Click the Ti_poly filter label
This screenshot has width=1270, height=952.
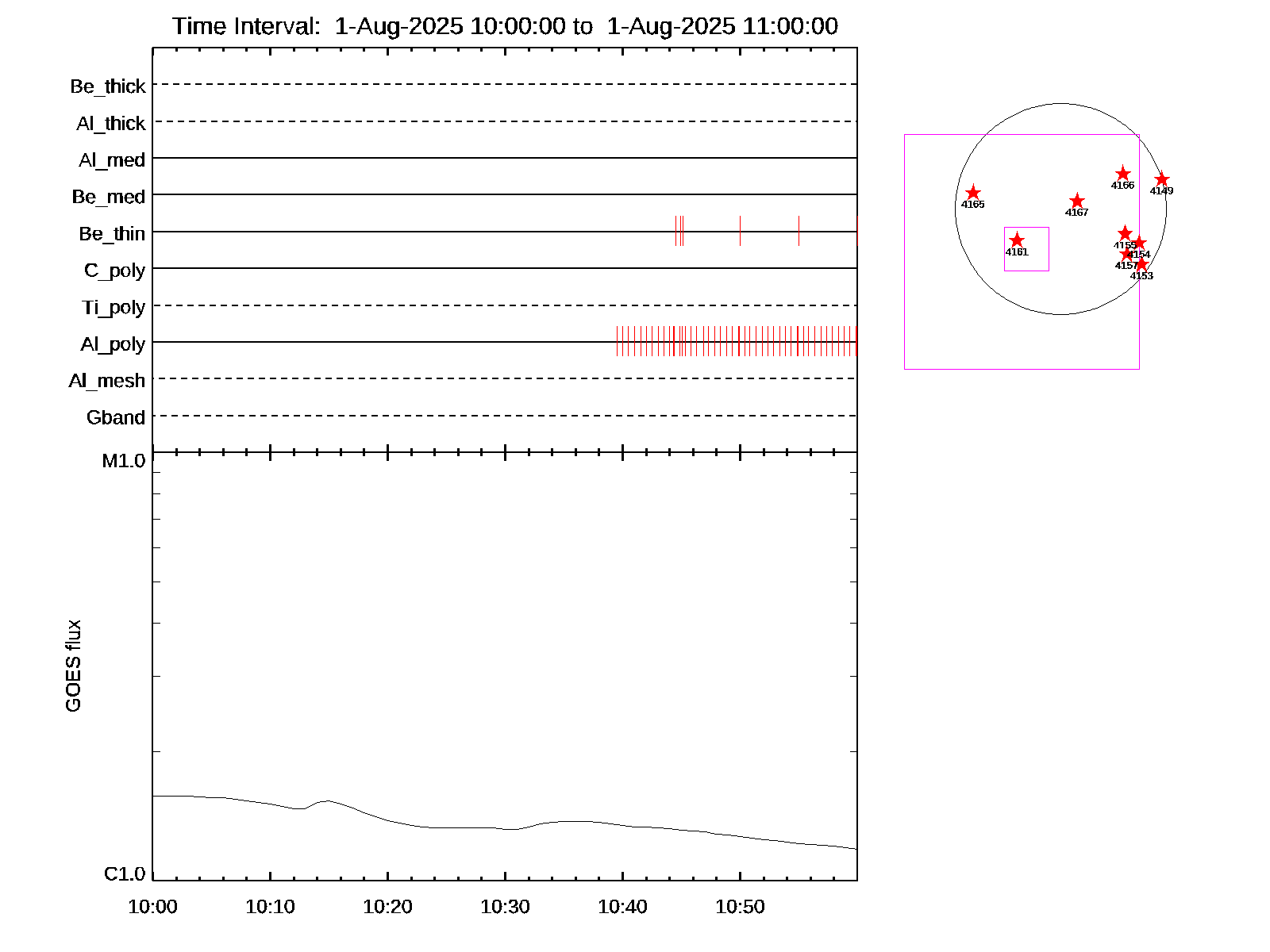pos(114,308)
